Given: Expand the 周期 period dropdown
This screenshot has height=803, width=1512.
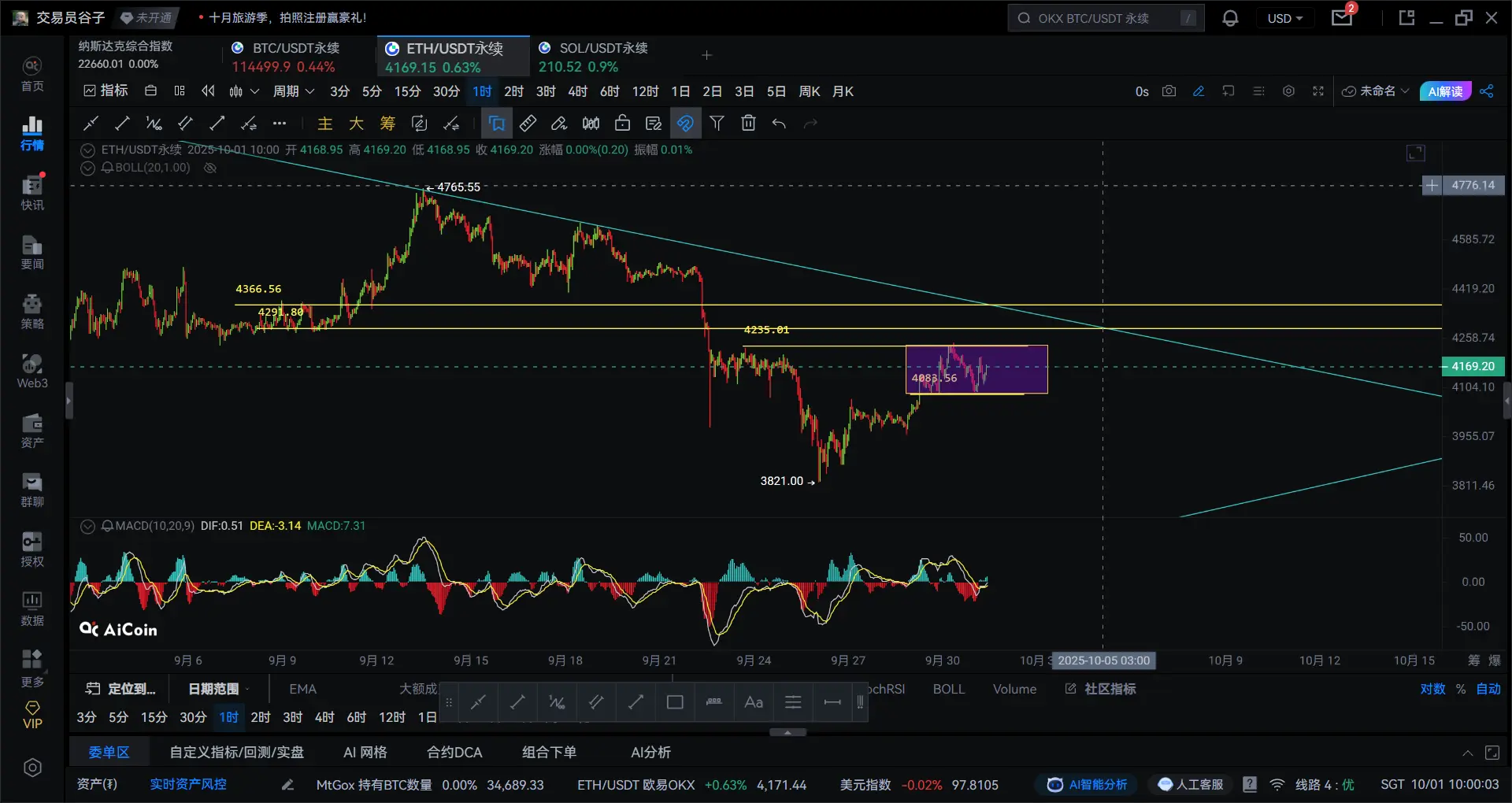Looking at the screenshot, I should (x=293, y=91).
